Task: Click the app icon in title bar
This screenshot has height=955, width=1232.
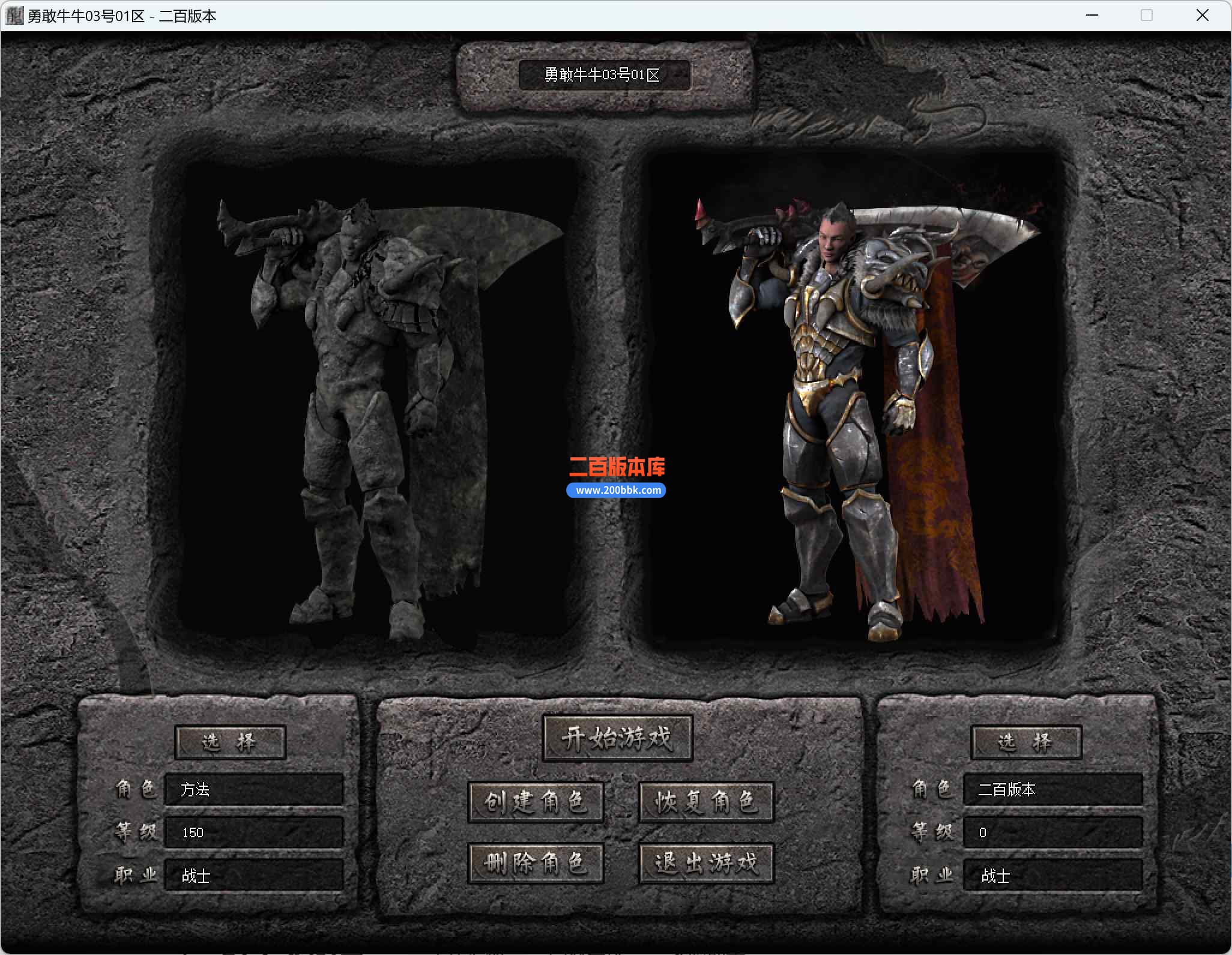Action: click(x=13, y=16)
